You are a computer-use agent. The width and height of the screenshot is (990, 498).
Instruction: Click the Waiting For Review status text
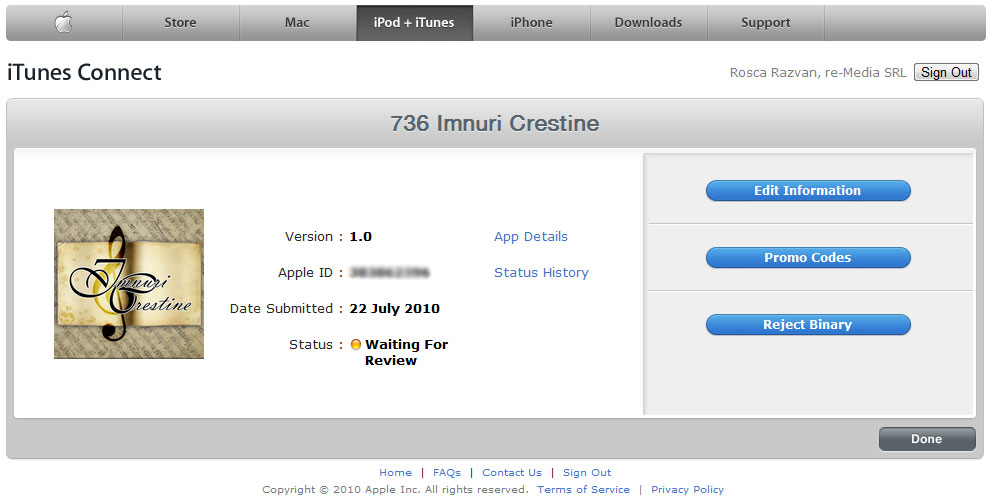click(406, 353)
